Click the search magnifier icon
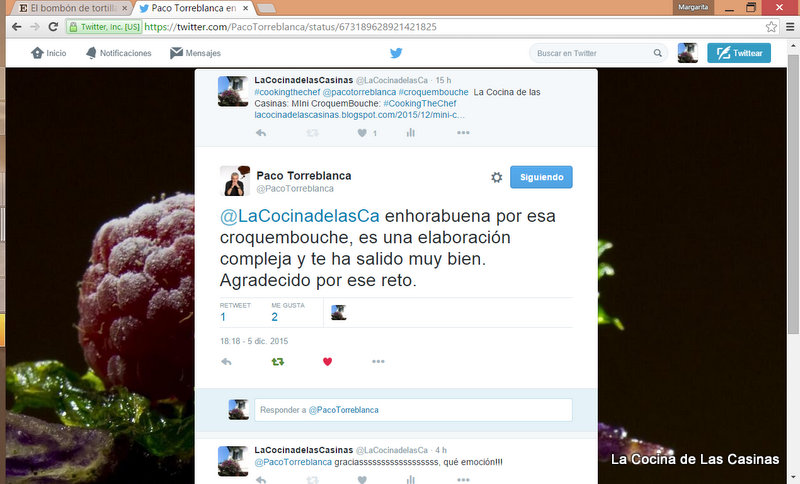Screen dimensions: 800x484 pos(658,53)
